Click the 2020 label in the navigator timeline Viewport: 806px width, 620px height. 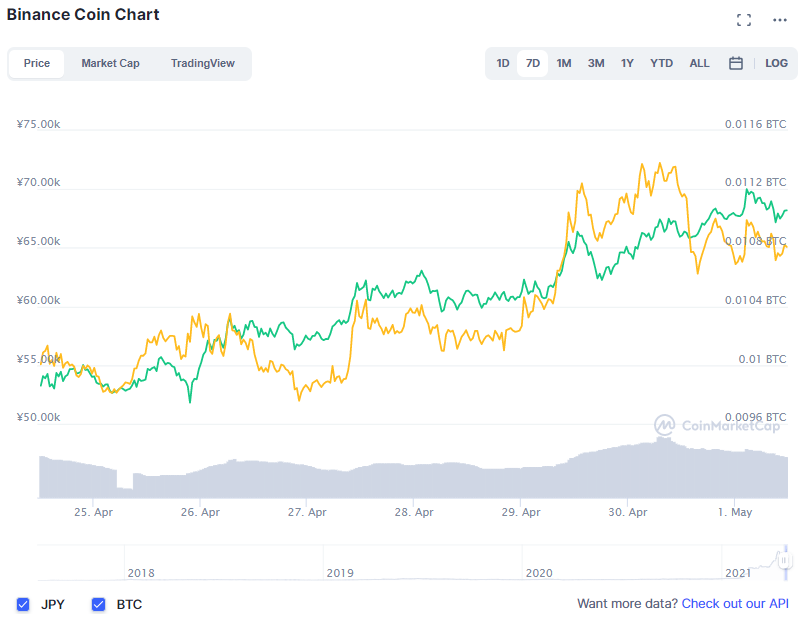[539, 573]
